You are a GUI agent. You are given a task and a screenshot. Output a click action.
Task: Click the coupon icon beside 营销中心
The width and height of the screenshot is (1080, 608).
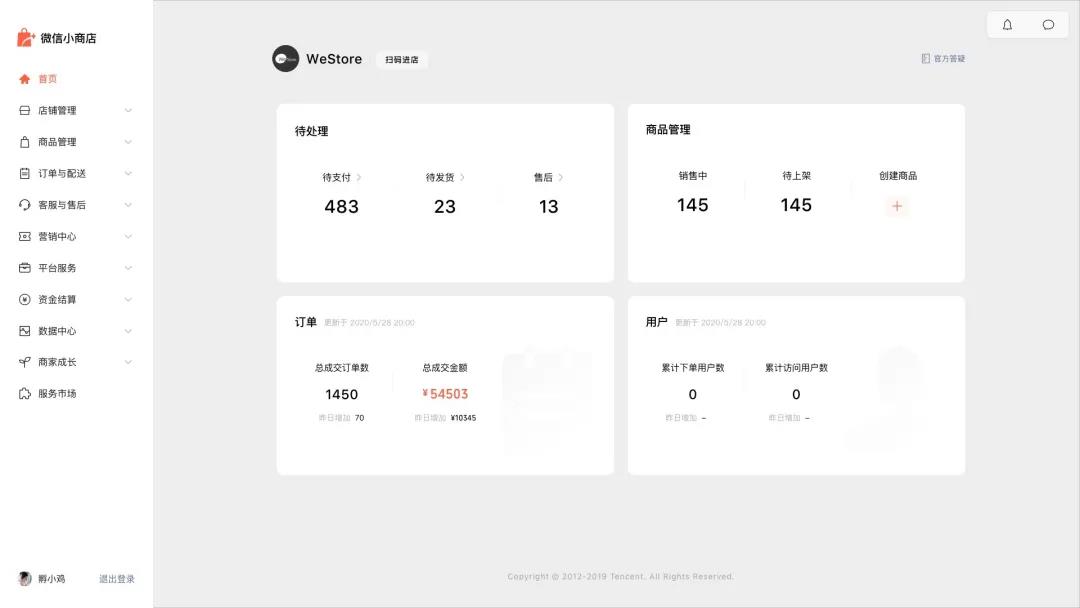click(25, 236)
